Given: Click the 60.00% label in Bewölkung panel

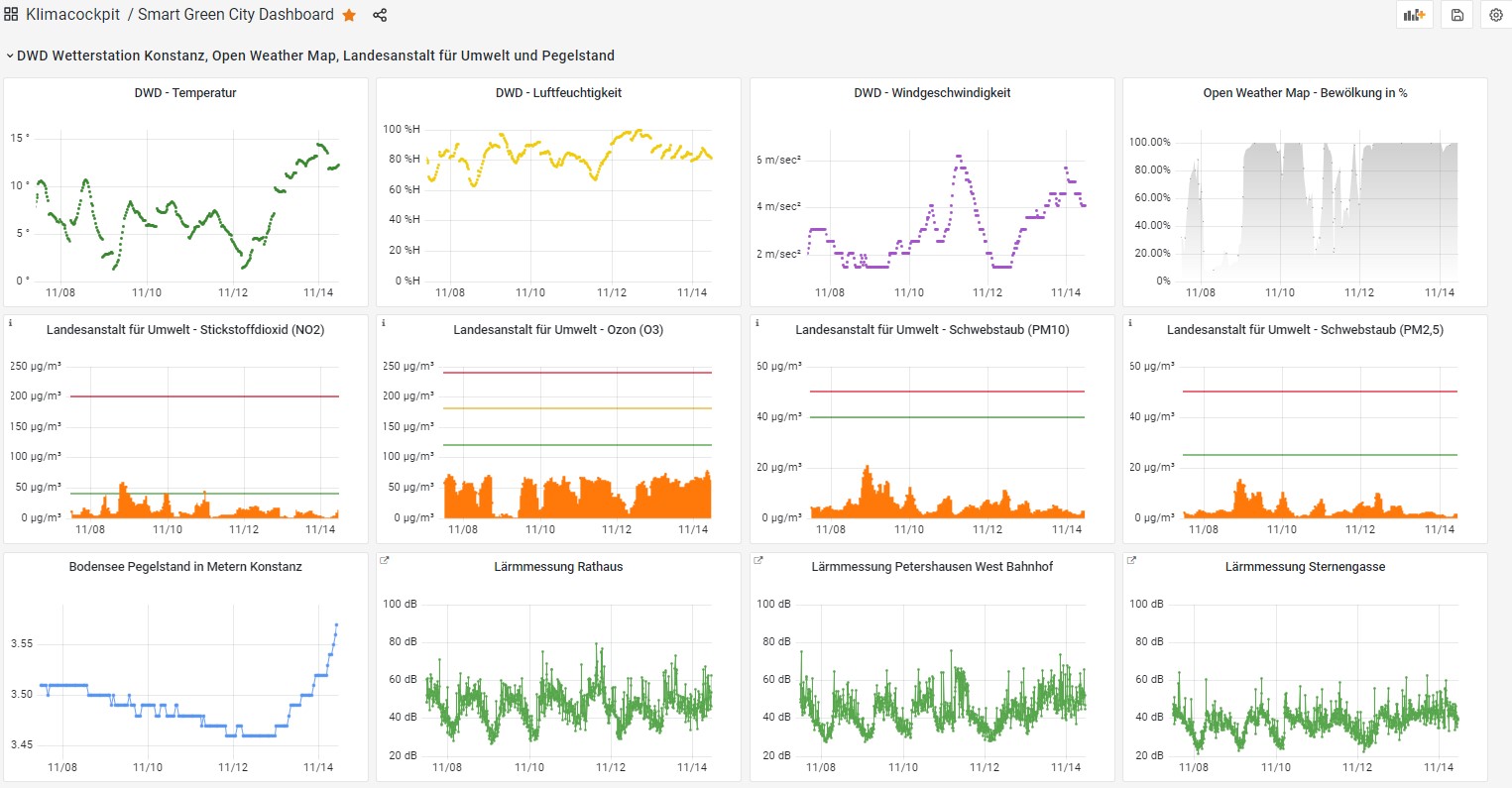Looking at the screenshot, I should pyautogui.click(x=1153, y=198).
